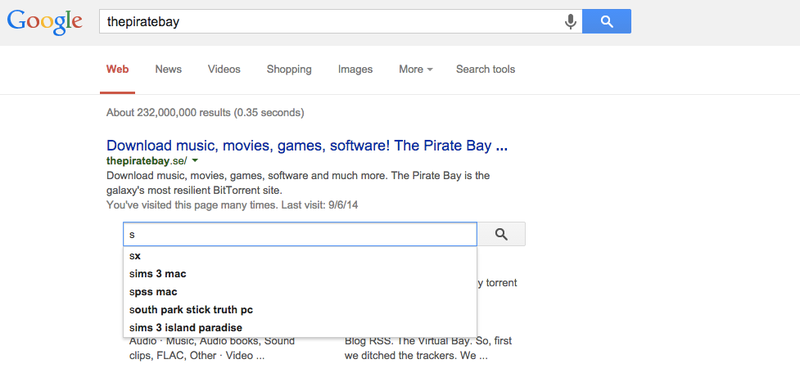
Task: Open the Images tab
Action: click(355, 69)
